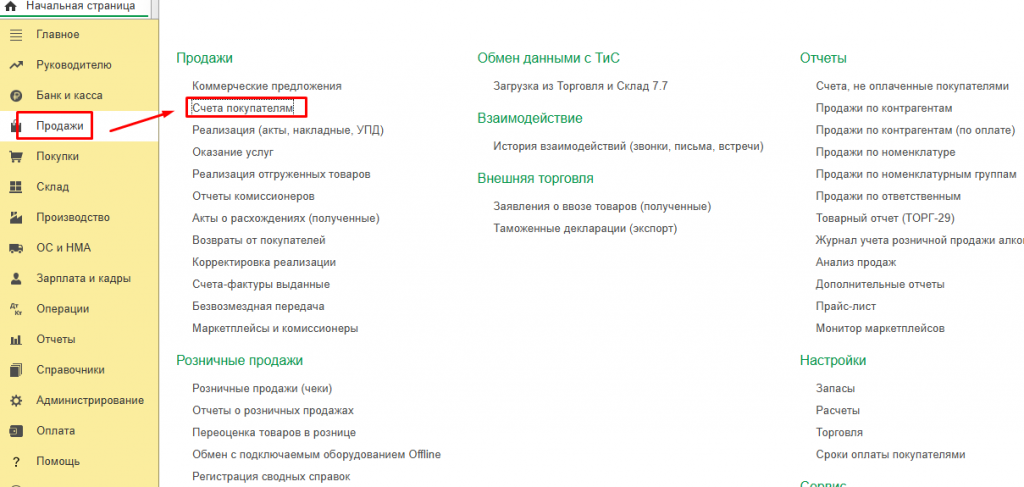Open Прайс-лист
1024x487 pixels.
point(846,306)
